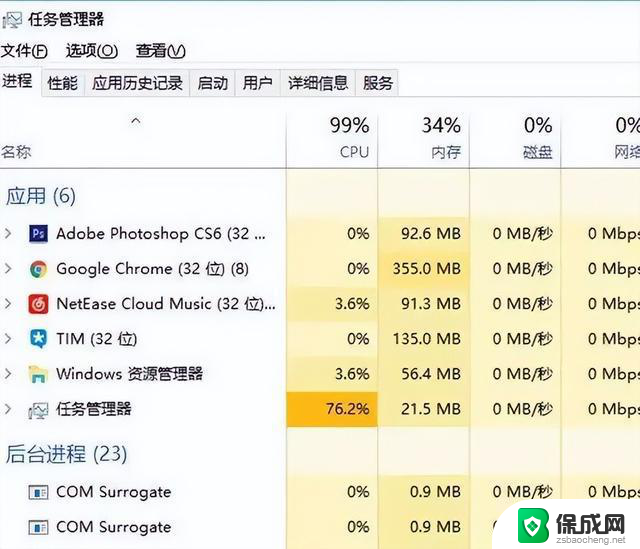The image size is (640, 549).
Task: Select the first COM Surrogate name
Action: 114,492
